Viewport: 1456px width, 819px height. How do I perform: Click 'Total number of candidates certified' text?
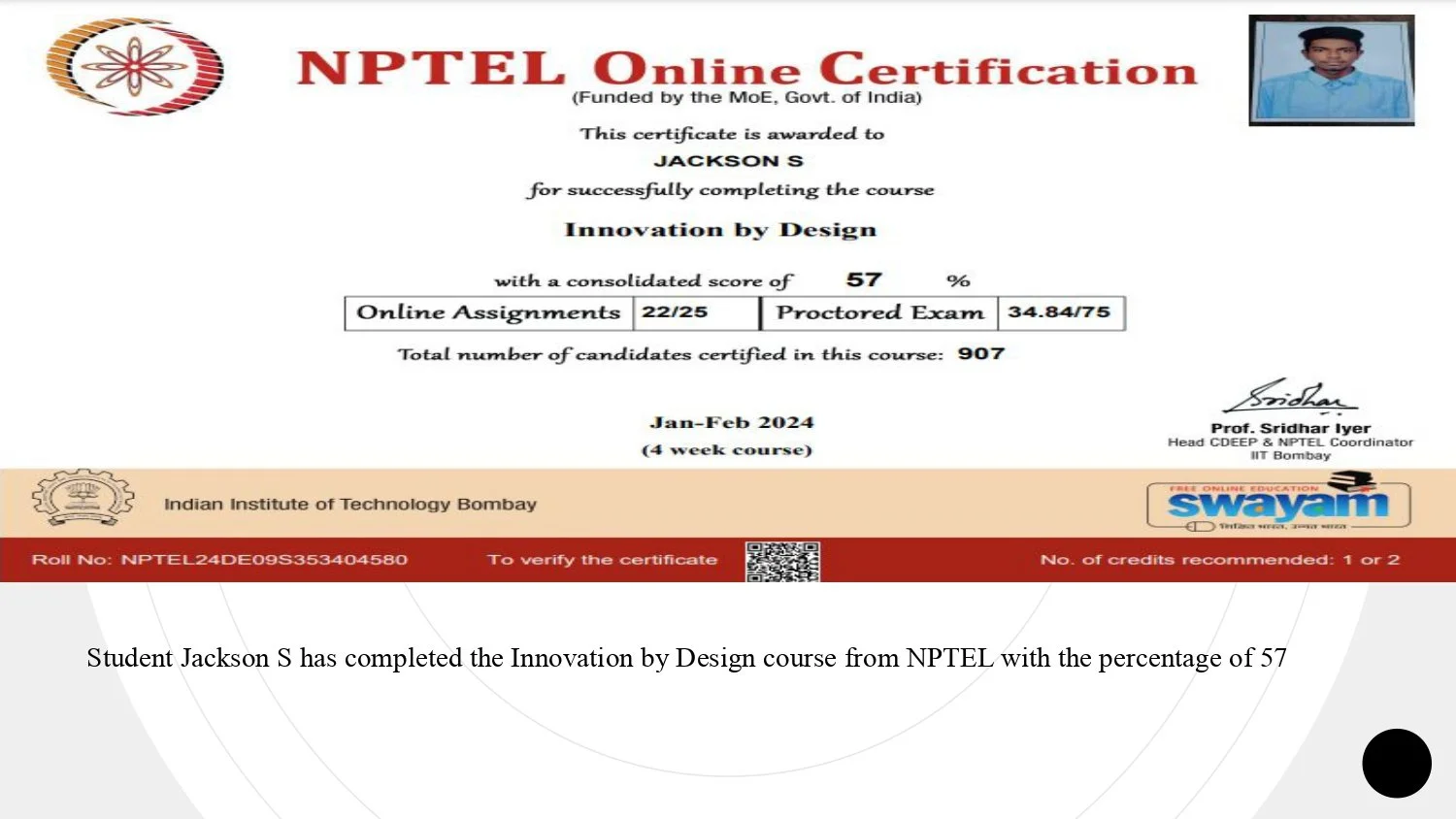[x=670, y=355]
